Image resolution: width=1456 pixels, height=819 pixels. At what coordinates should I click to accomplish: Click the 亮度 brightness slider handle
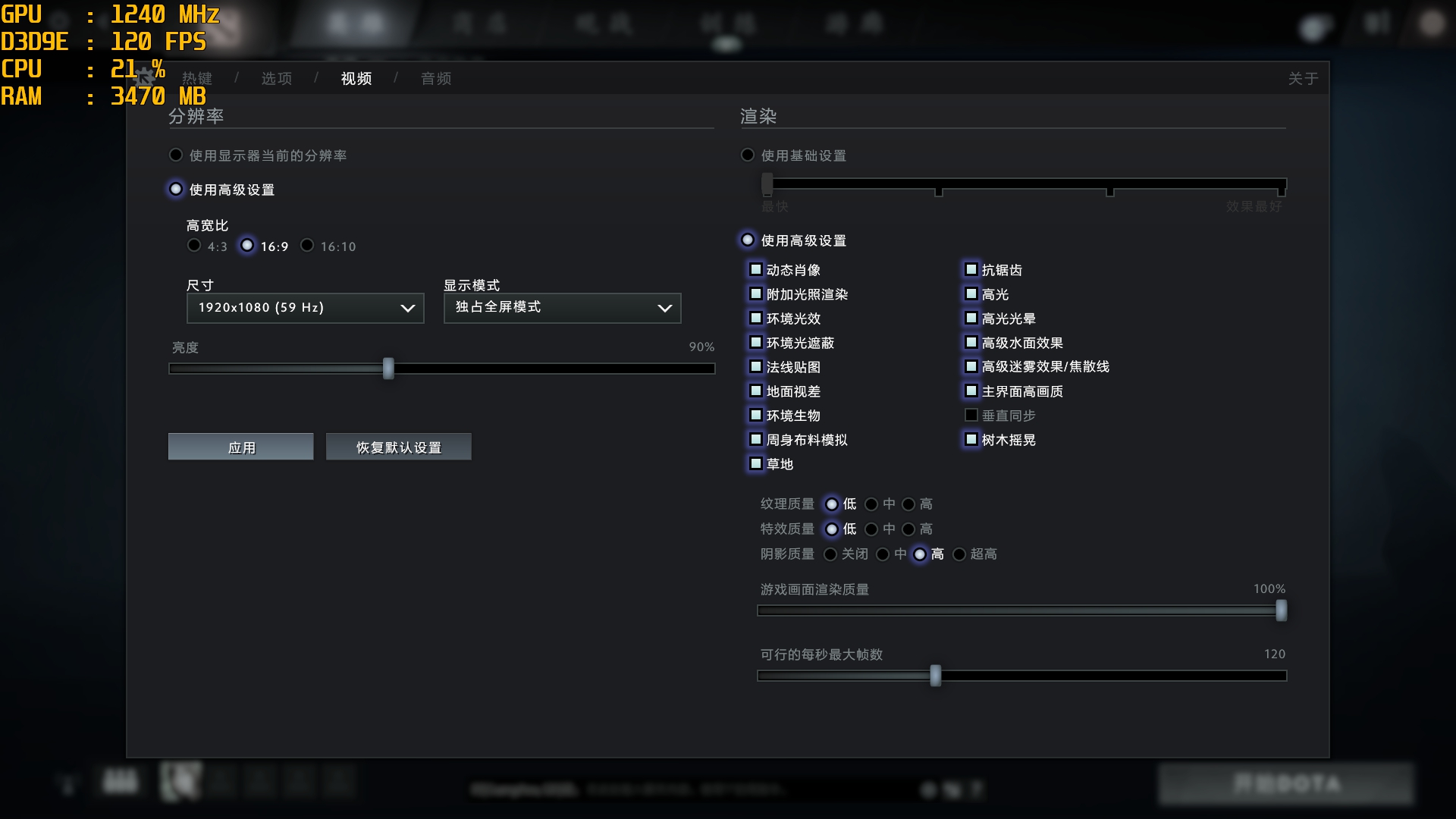[388, 368]
